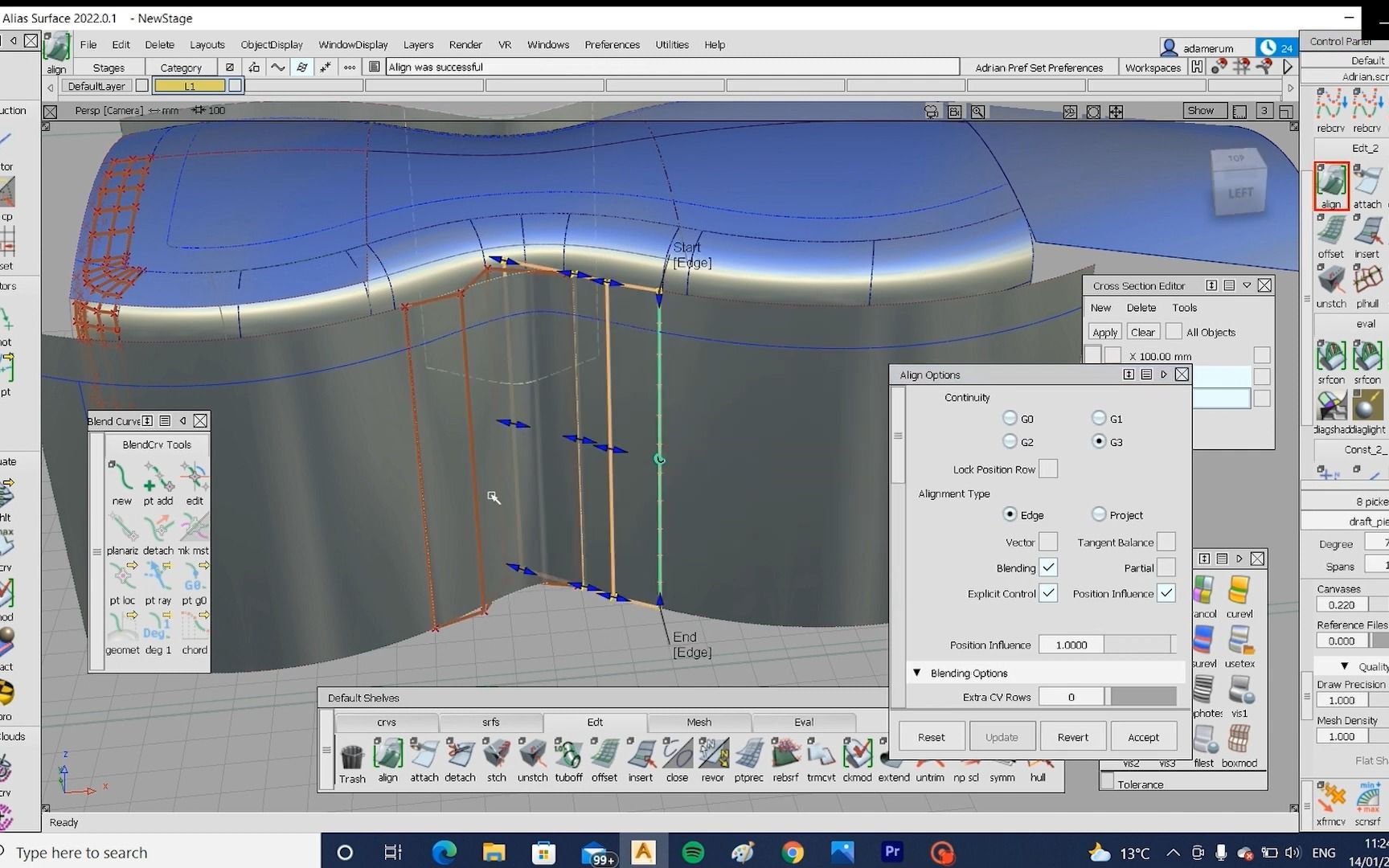Select the detach tool in Default Shelves
Screen dimensions: 1389x868
[x=460, y=755]
